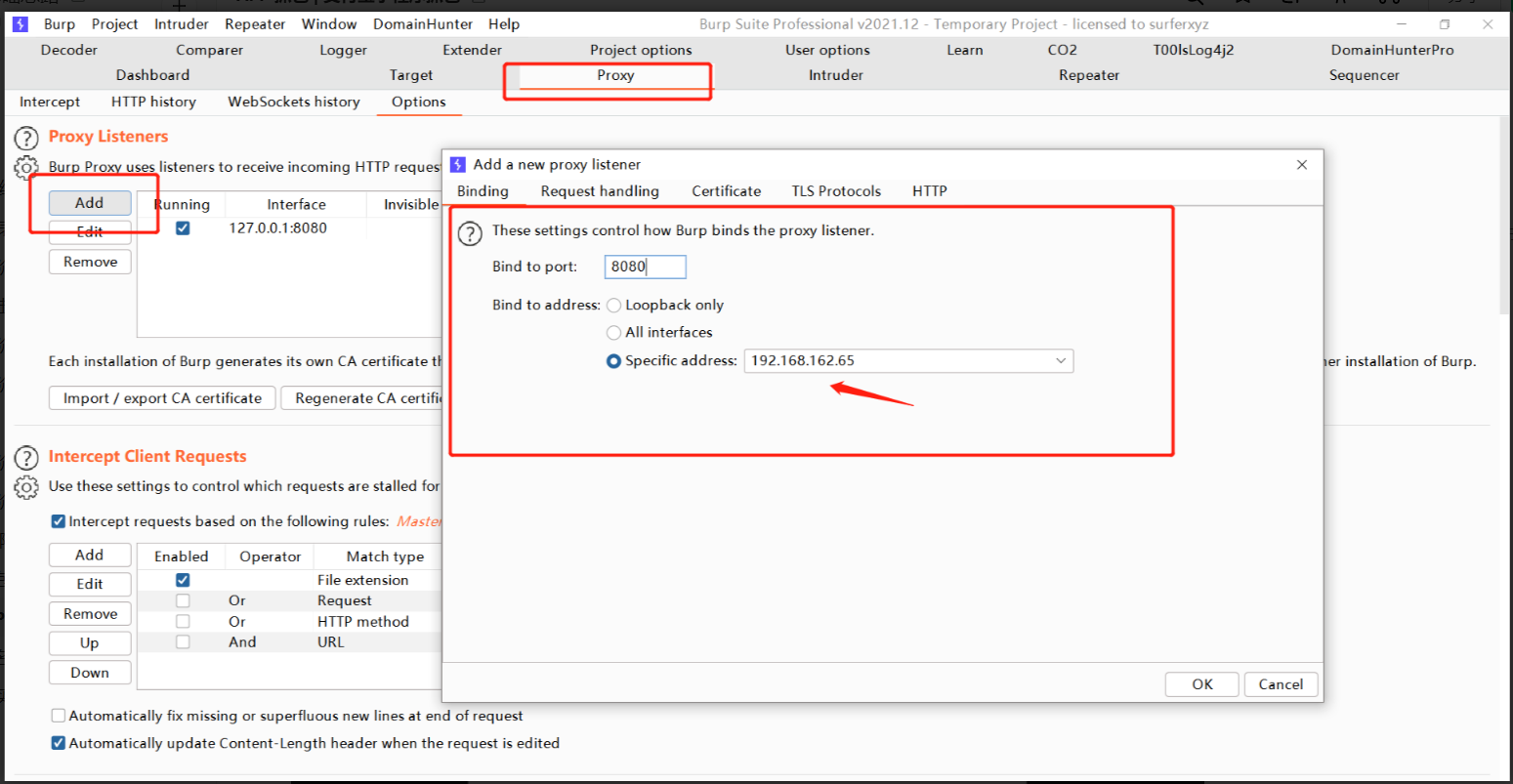Toggle Intercept requests based on rules checkbox

click(x=58, y=521)
